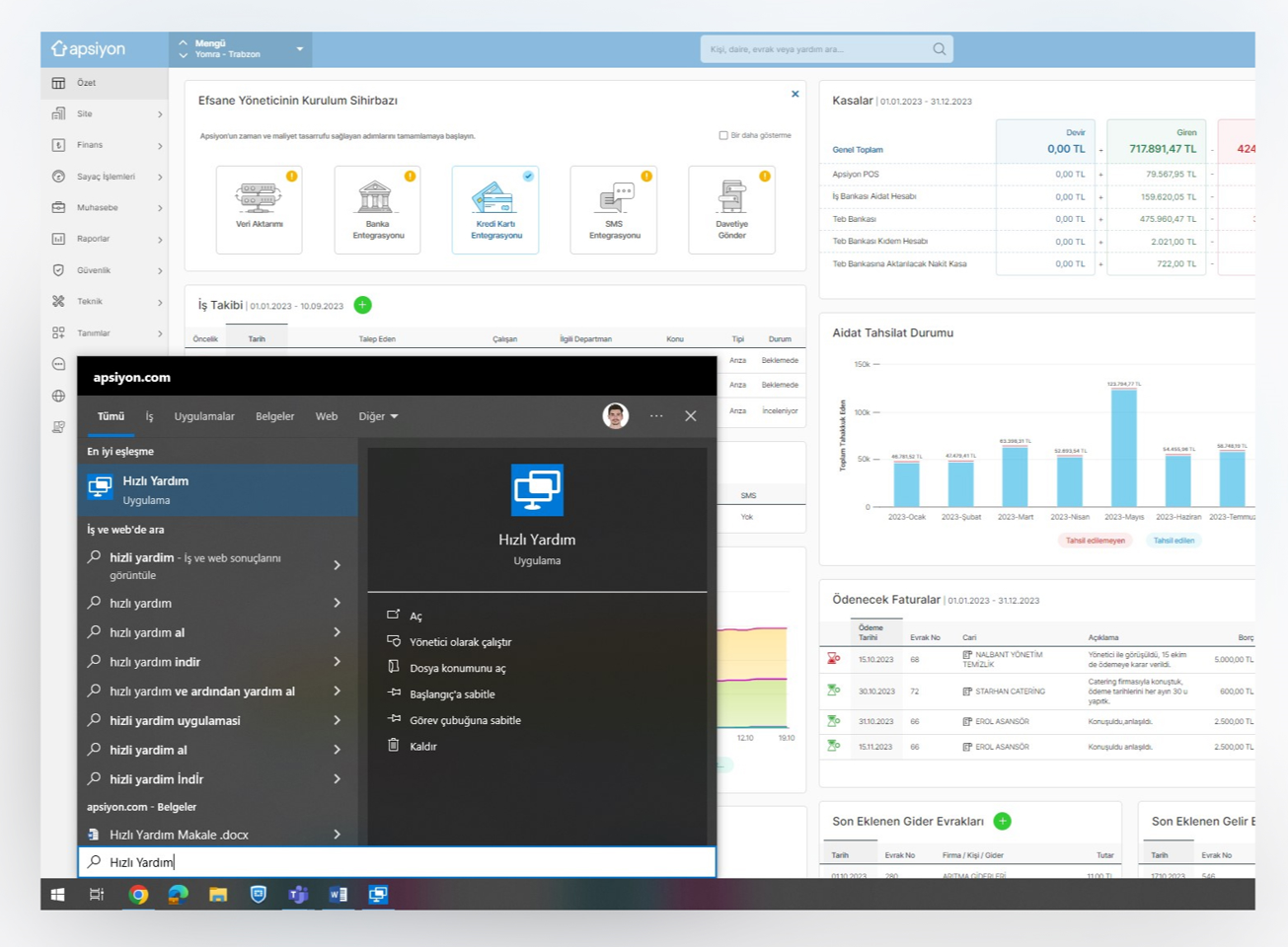Choose Kaldır to uninstall
The width and height of the screenshot is (1288, 947).
[423, 747]
